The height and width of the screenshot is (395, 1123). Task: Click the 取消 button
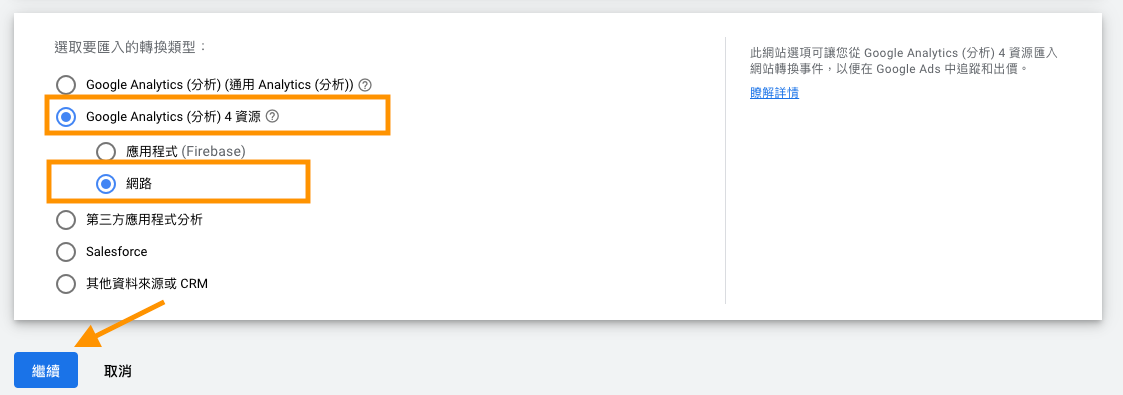pos(117,371)
